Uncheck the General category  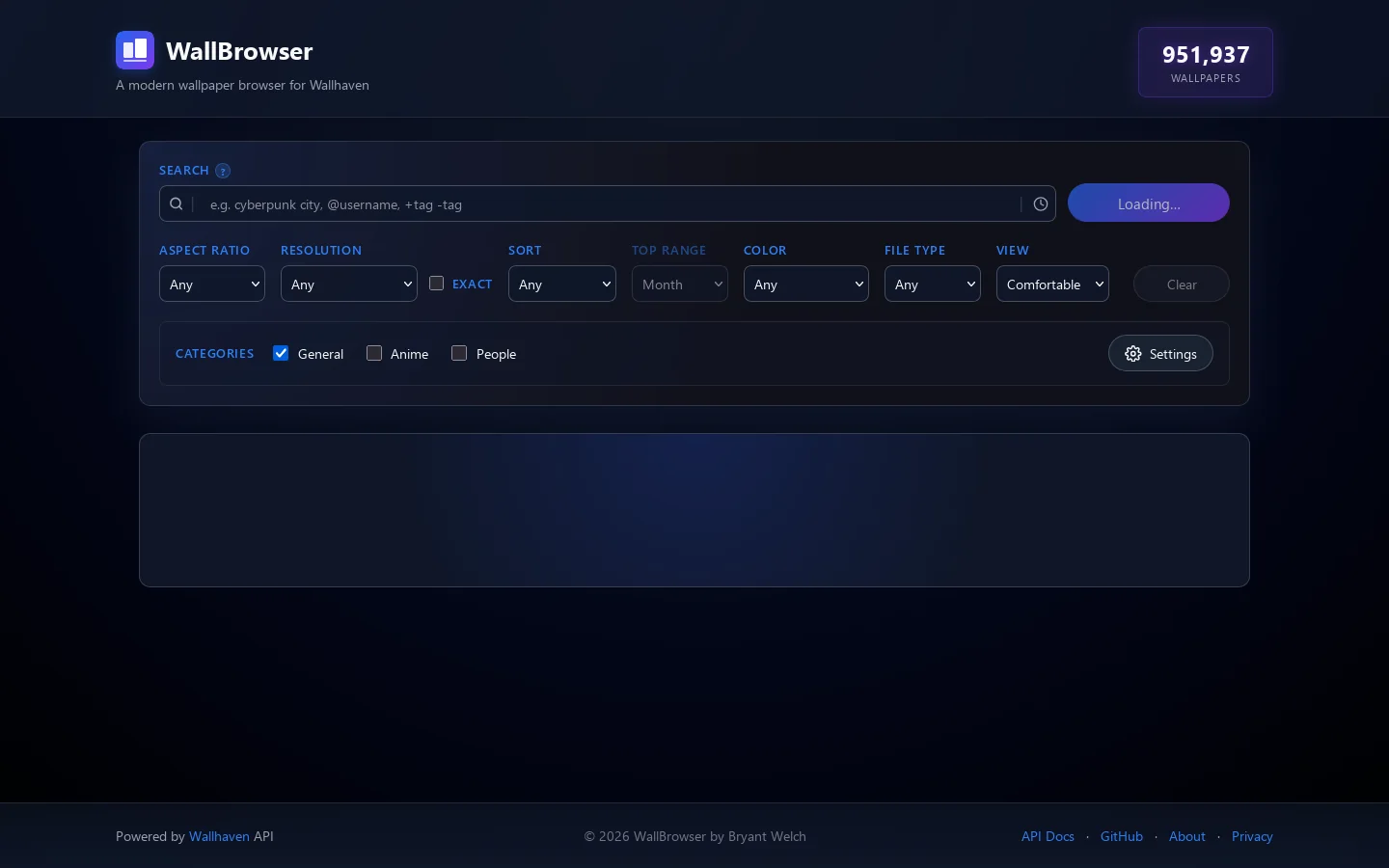click(x=281, y=353)
